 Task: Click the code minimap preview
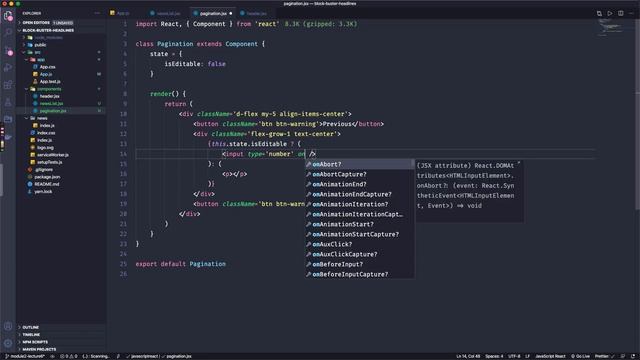click(x=611, y=28)
